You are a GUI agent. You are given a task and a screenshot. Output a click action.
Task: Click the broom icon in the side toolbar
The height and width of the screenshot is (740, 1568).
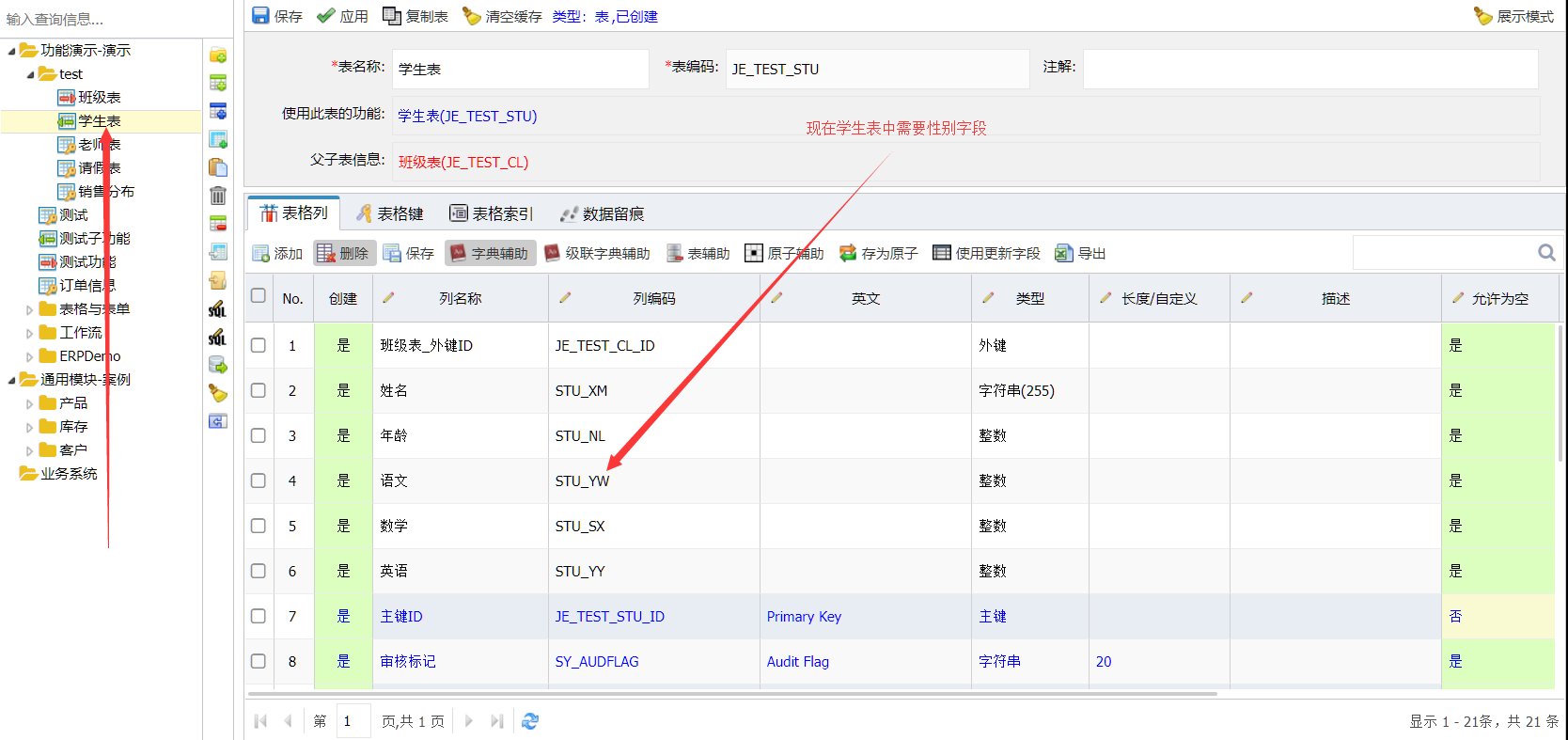pos(218,393)
